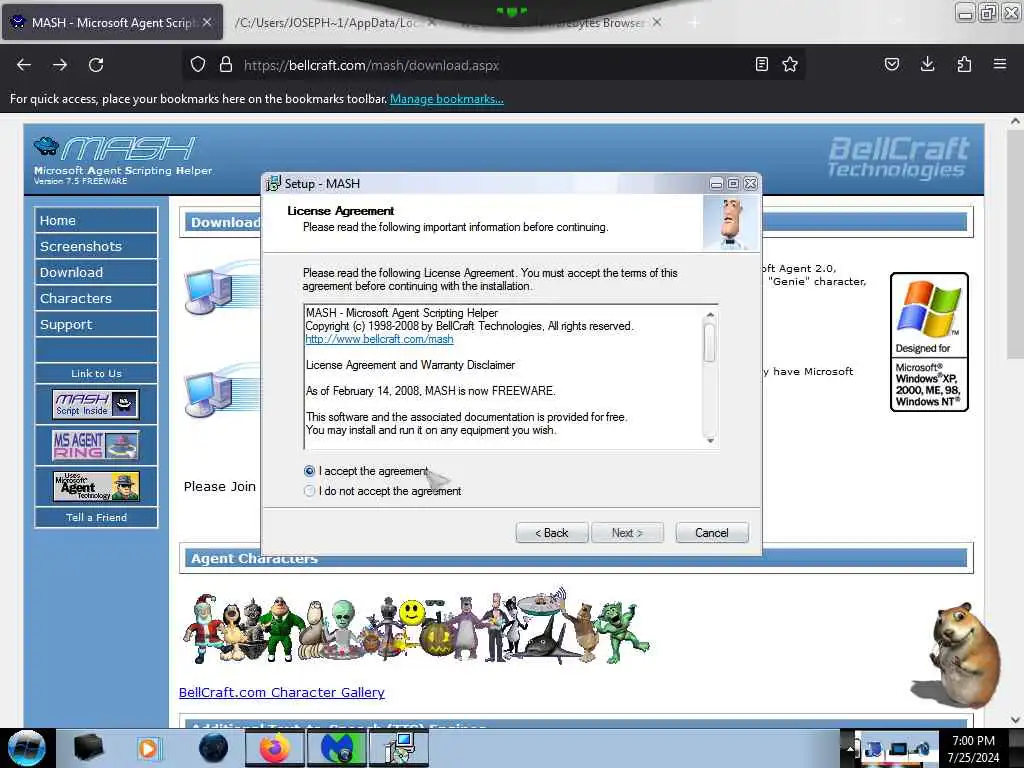
Task: Open the bellcraft.com/mash link in license
Action: [379, 339]
